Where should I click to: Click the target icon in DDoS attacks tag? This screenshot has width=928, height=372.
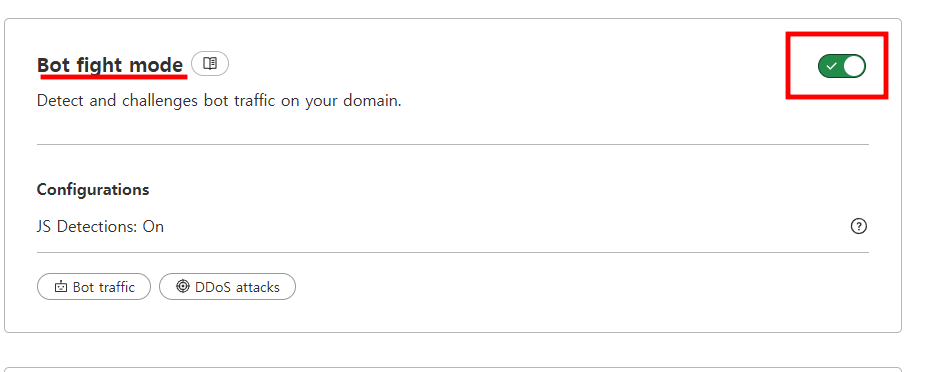tap(183, 287)
